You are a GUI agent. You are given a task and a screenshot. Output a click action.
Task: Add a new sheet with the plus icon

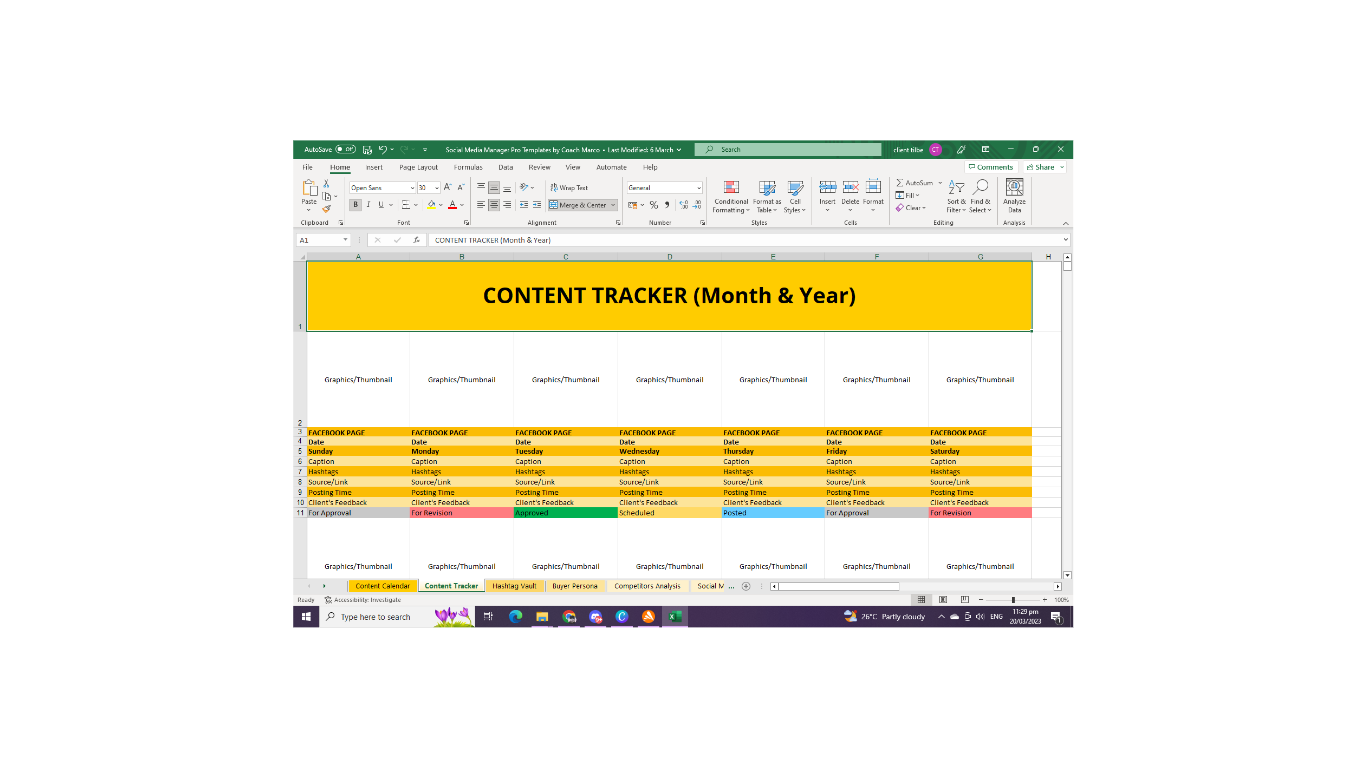(x=746, y=586)
